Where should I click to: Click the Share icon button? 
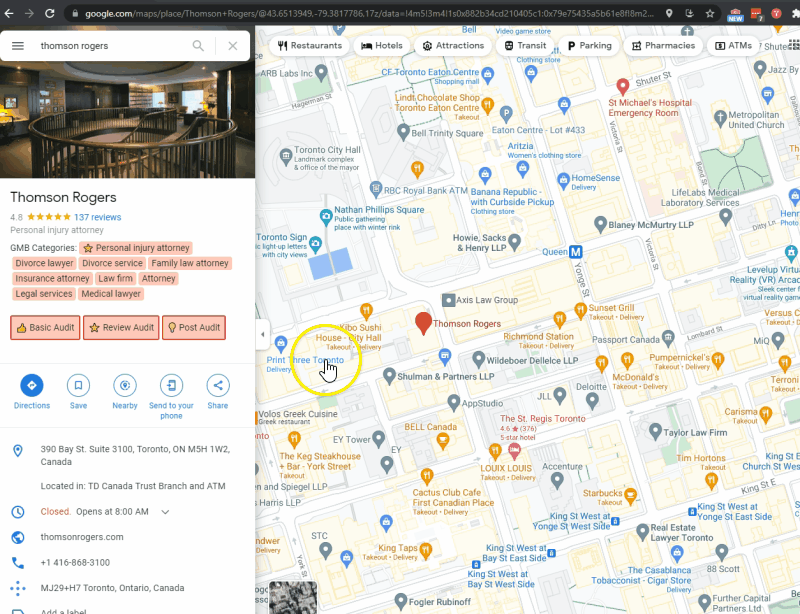(x=218, y=385)
